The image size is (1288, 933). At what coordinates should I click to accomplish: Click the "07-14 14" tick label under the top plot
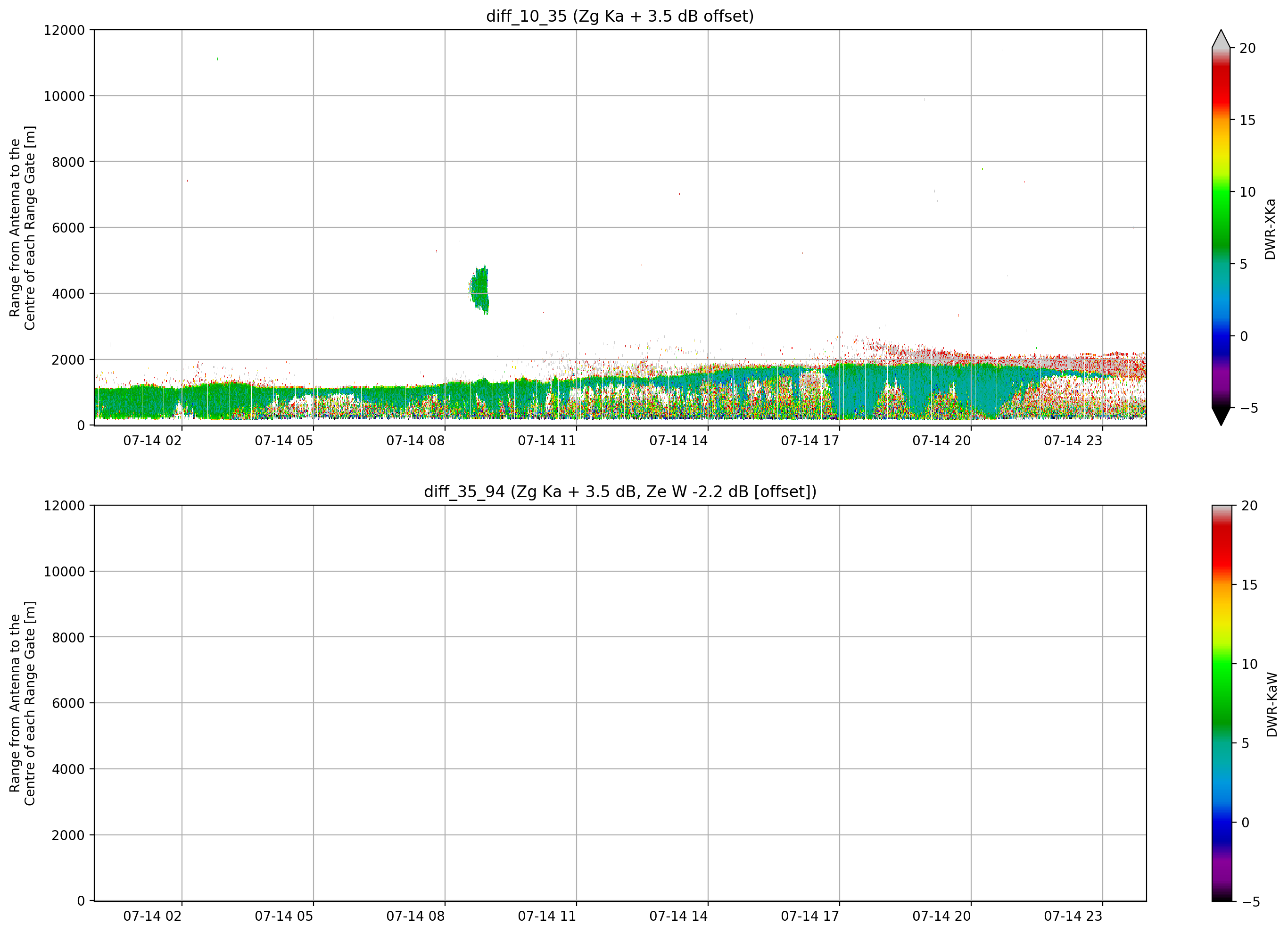678,441
